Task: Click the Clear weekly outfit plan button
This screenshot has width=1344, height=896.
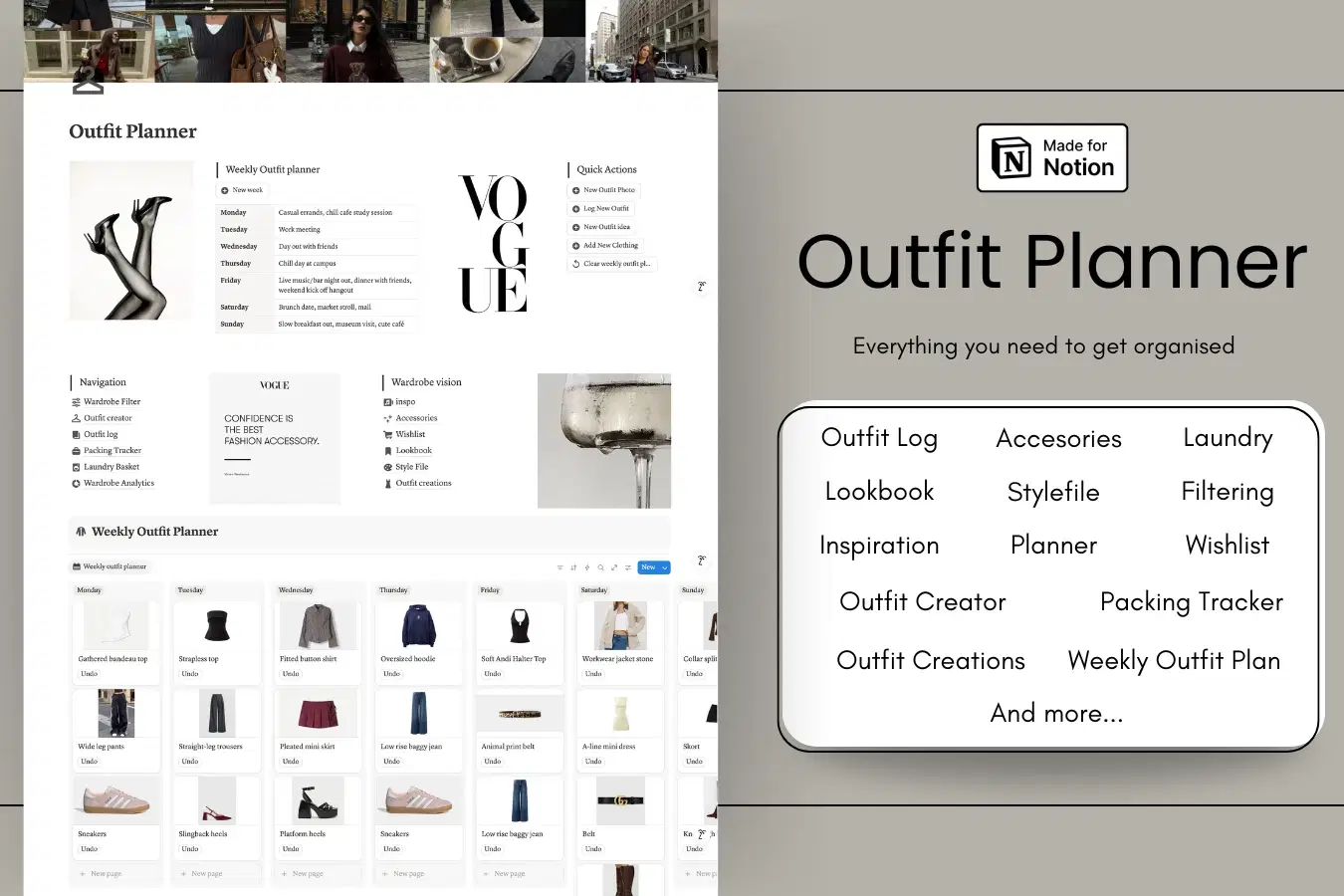Action: 611,264
